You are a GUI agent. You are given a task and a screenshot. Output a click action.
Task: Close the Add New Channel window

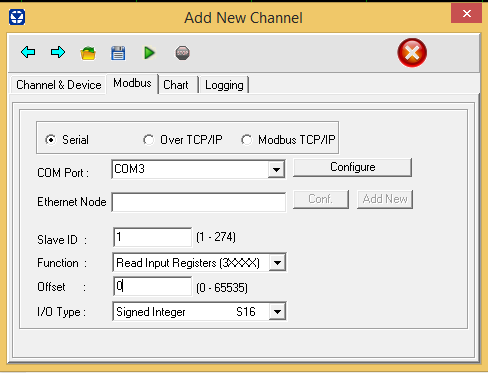[x=466, y=13]
